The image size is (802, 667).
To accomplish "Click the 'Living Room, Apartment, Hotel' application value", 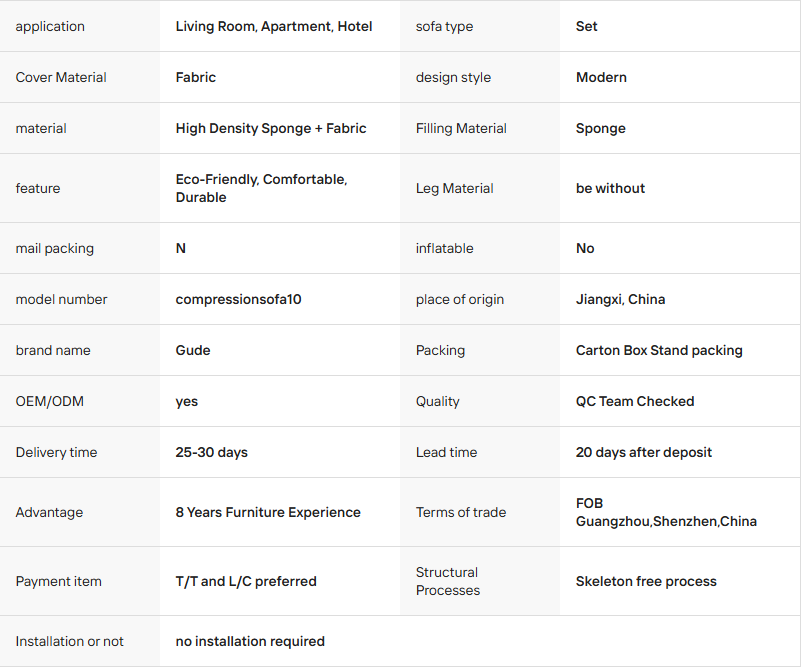I will coord(274,26).
